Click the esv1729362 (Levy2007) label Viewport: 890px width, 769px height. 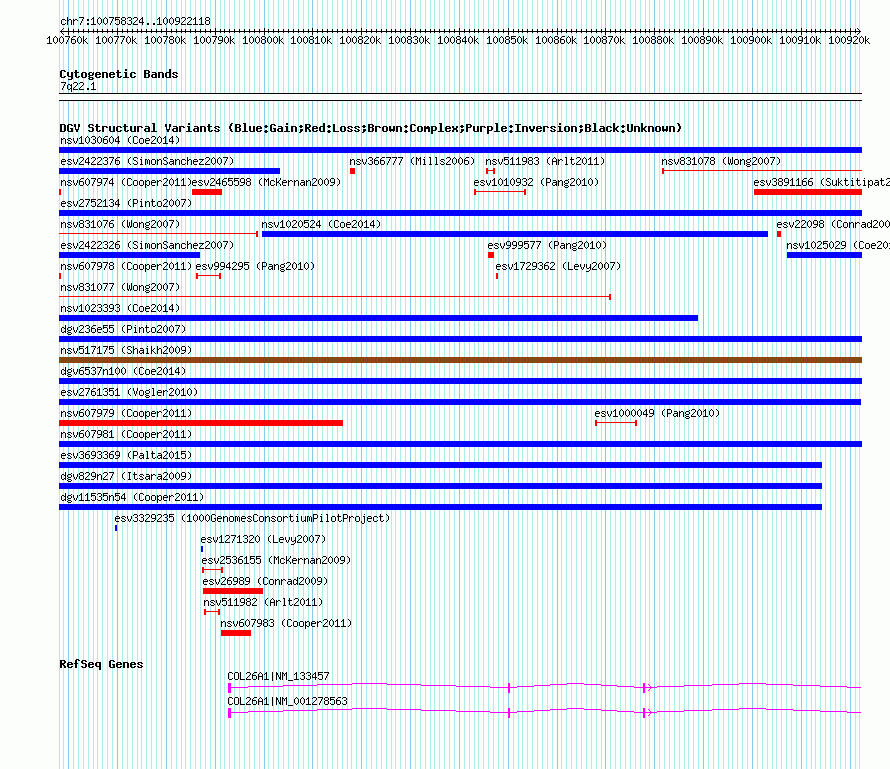(x=558, y=266)
